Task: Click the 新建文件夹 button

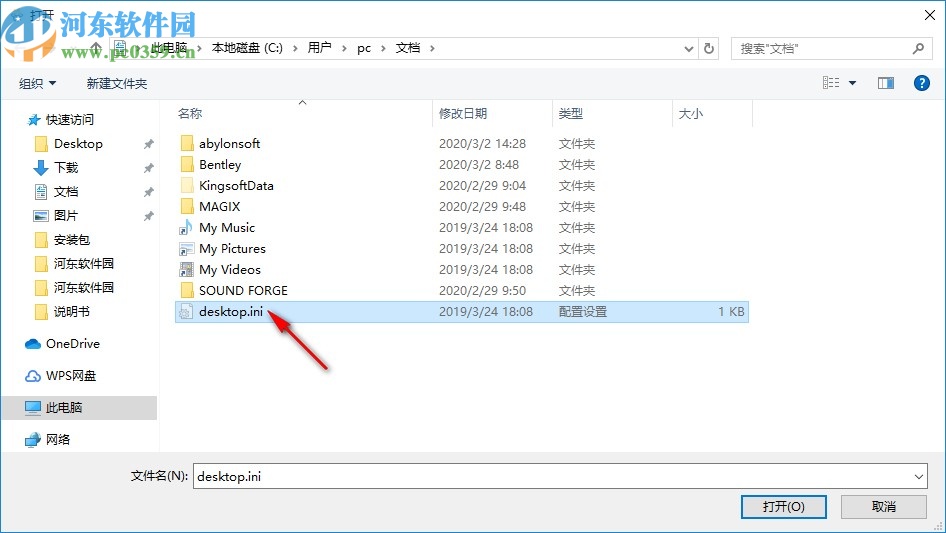Action: coord(117,83)
